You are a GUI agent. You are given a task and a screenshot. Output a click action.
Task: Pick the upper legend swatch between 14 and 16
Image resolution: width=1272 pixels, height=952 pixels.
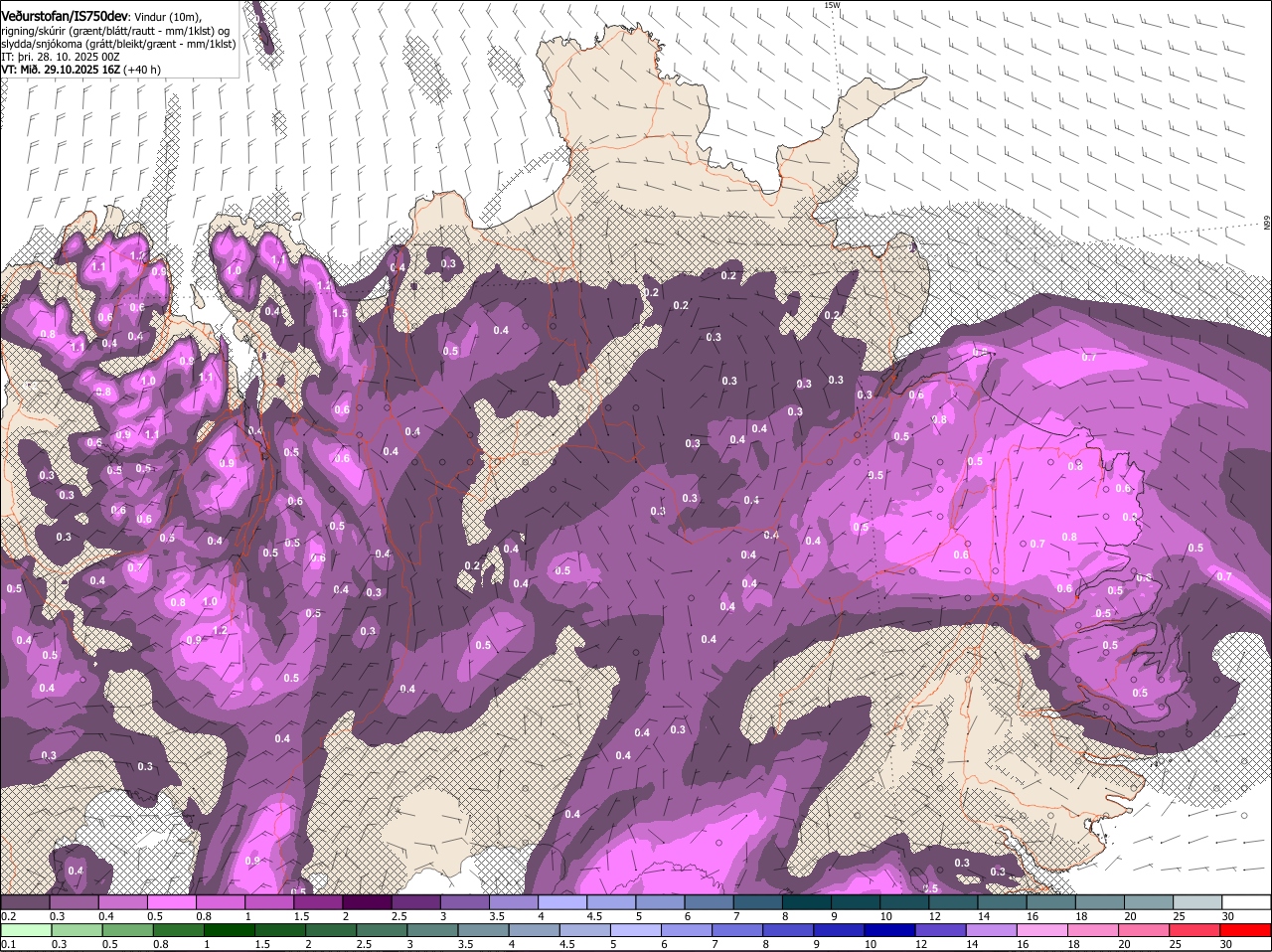click(x=1003, y=901)
